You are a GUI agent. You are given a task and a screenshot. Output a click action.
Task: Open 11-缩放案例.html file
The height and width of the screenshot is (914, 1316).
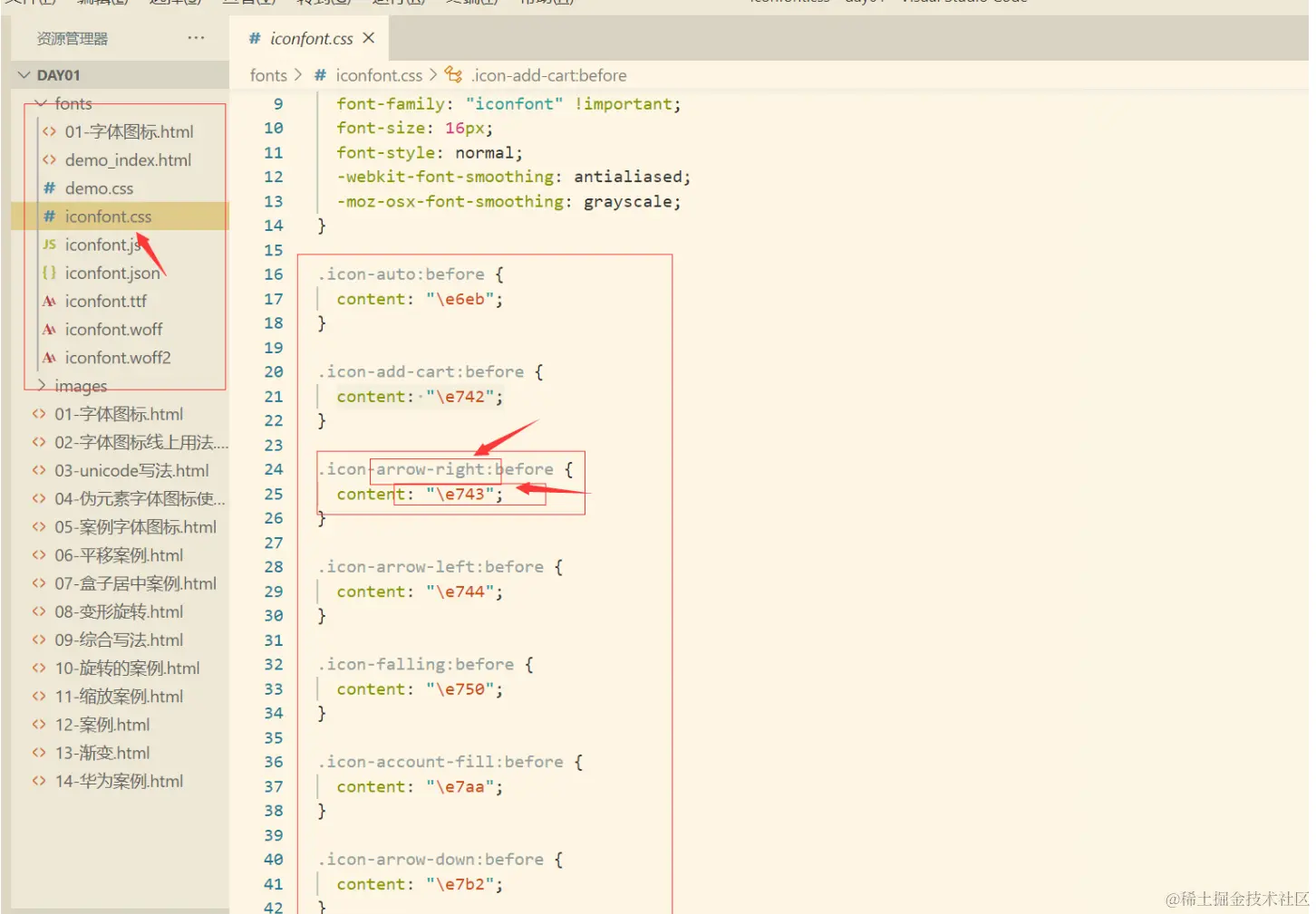pyautogui.click(x=119, y=696)
